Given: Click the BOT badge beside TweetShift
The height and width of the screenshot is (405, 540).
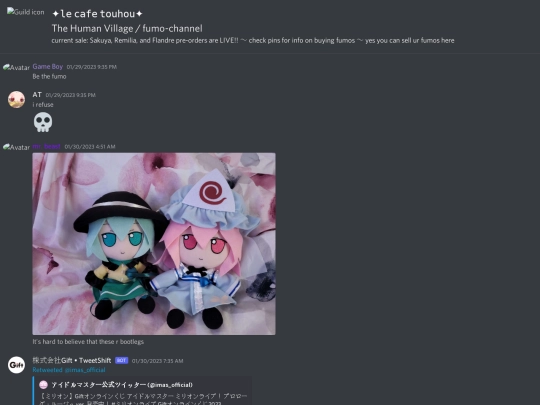Looking at the screenshot, I should [x=122, y=360].
